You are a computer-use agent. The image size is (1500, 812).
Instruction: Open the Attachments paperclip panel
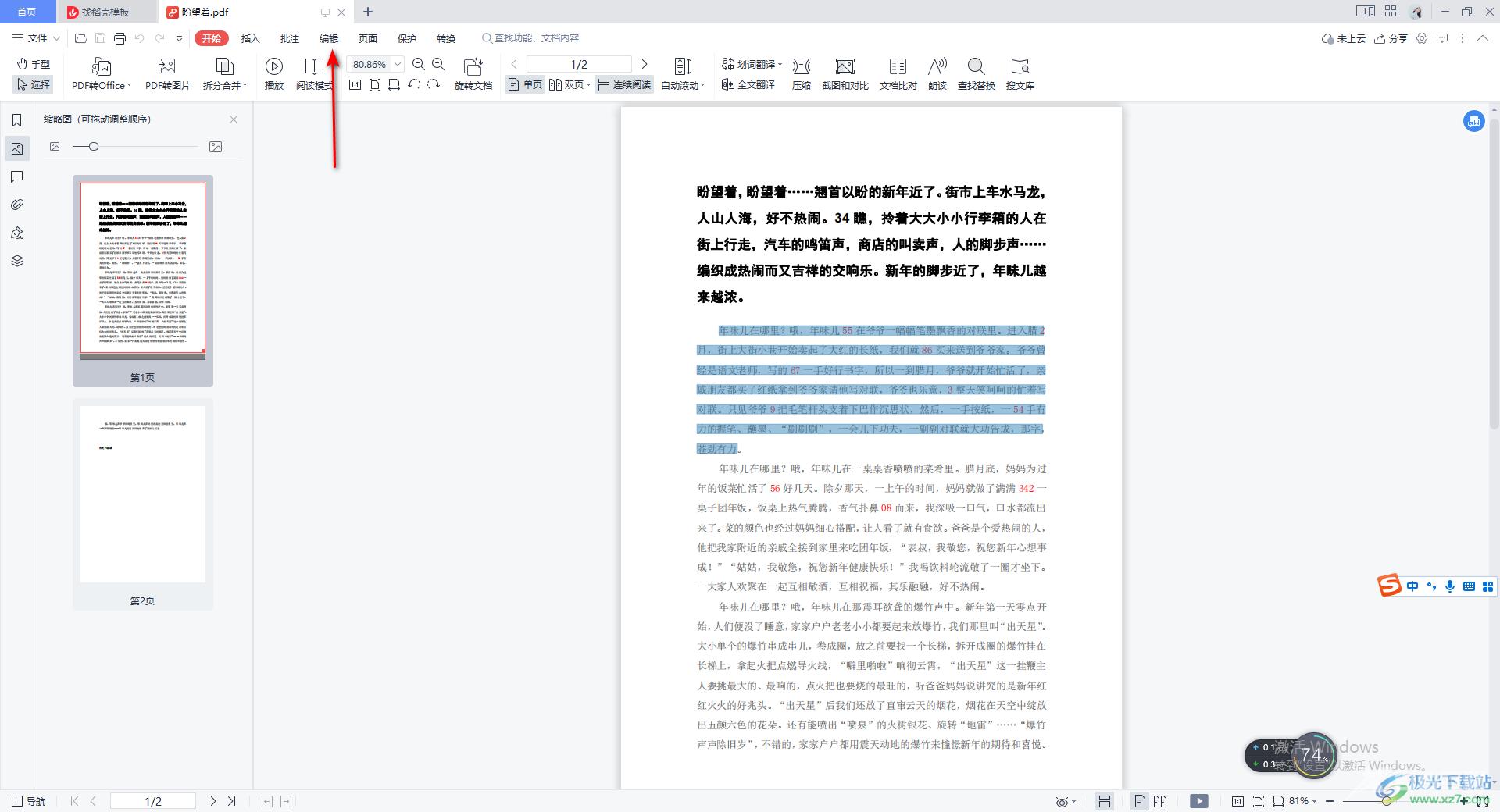pos(16,205)
